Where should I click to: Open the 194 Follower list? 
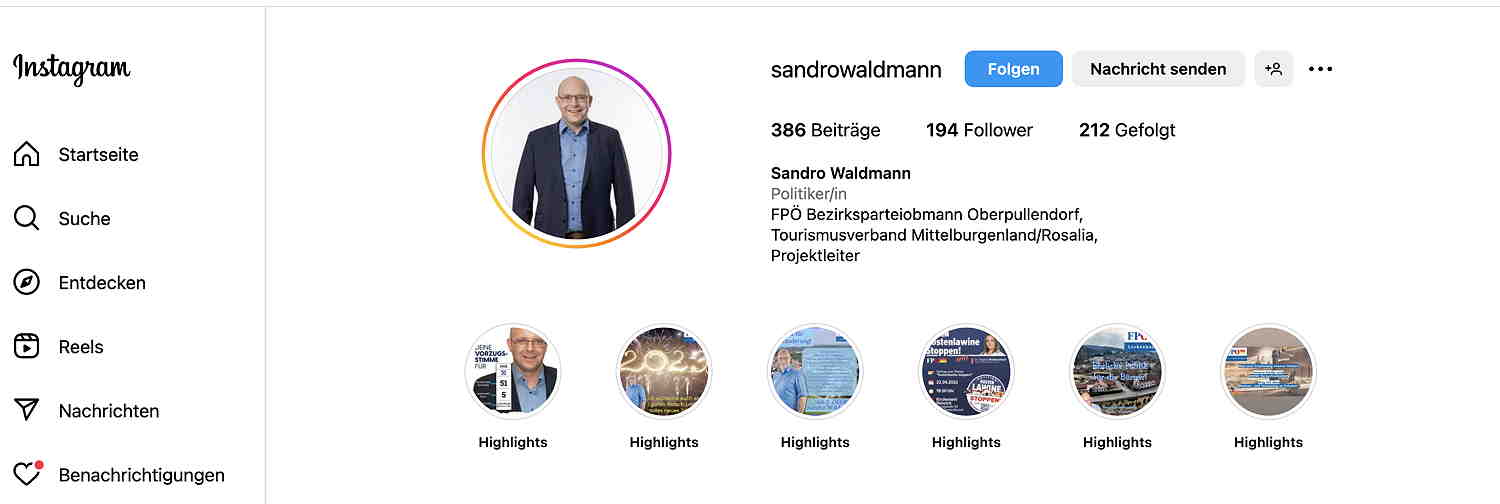click(x=979, y=130)
